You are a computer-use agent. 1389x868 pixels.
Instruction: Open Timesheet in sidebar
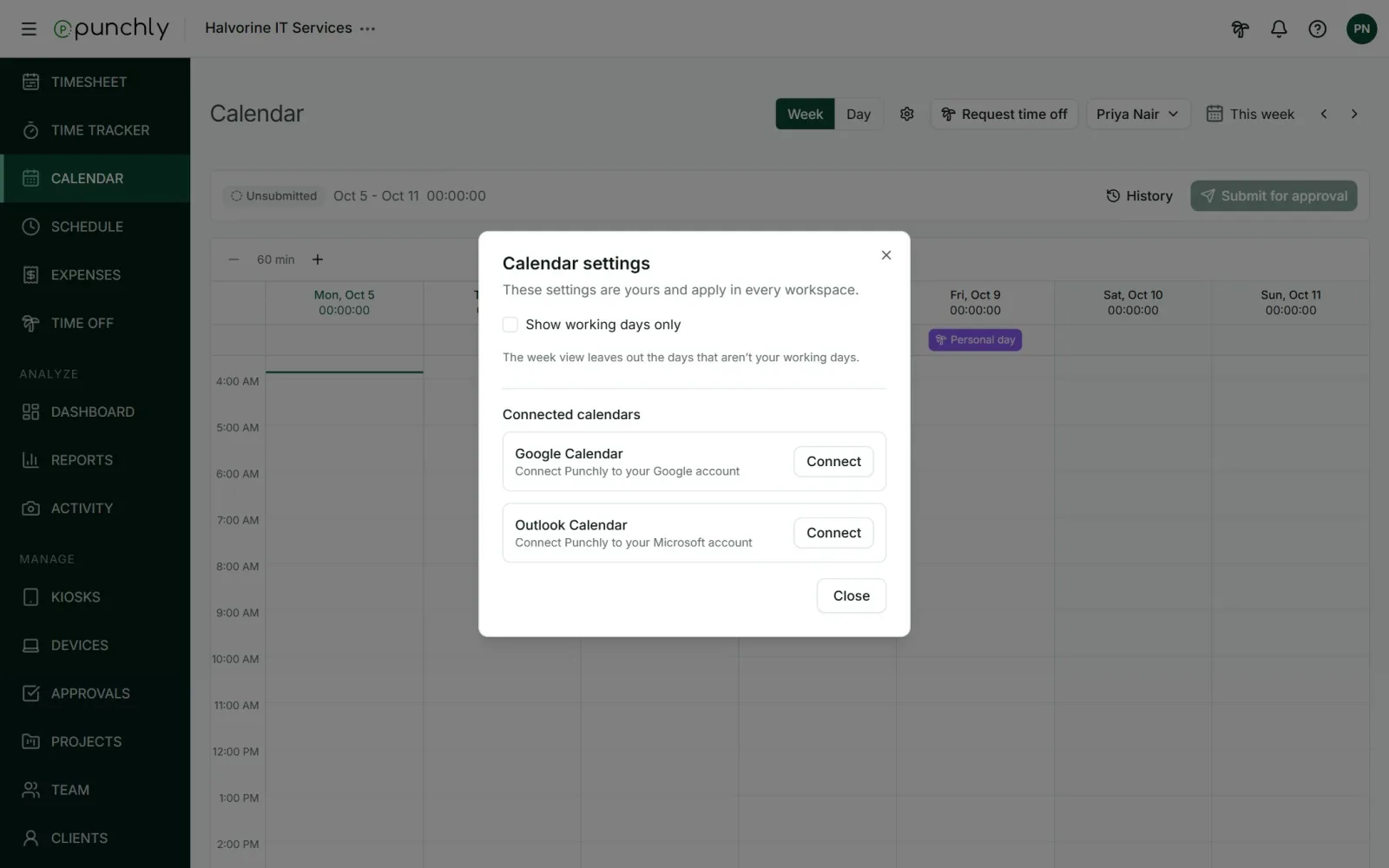pos(95,82)
